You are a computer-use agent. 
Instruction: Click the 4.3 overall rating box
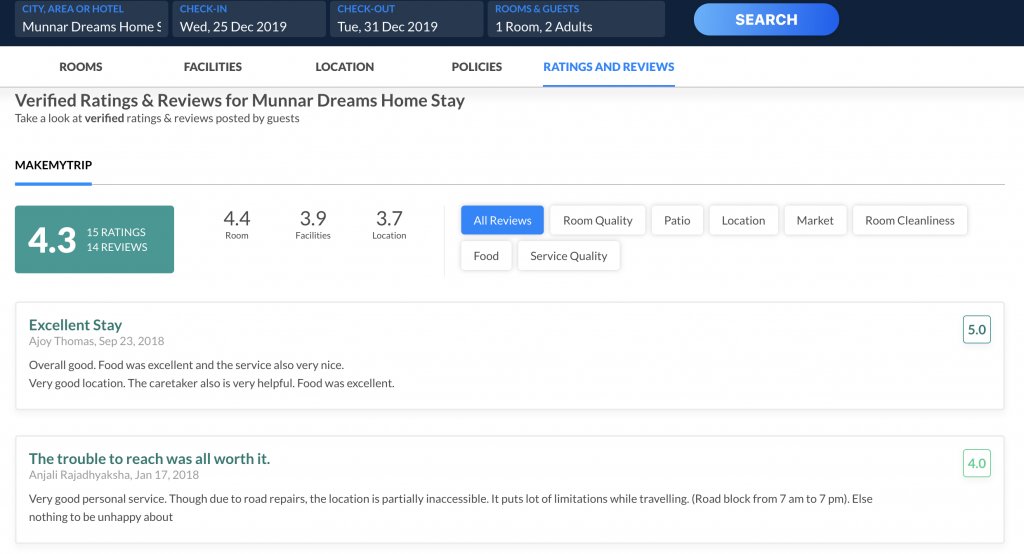[94, 239]
